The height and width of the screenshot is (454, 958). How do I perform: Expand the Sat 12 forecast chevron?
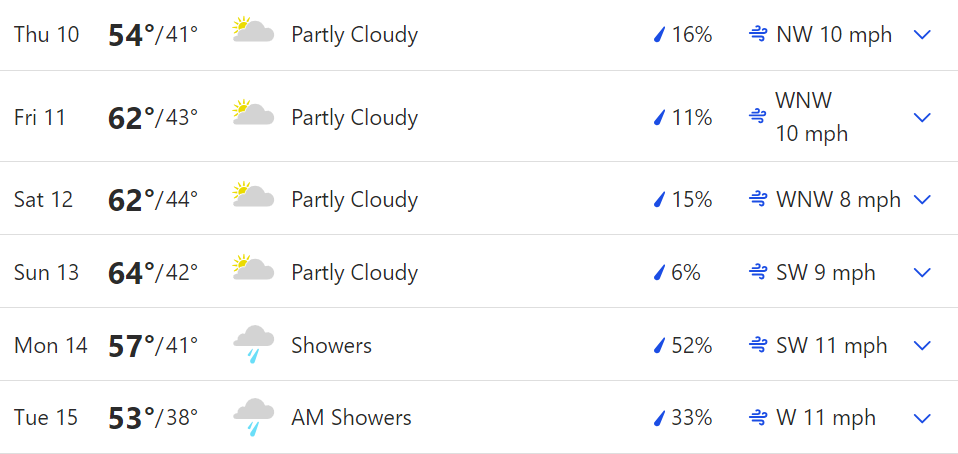pos(921,199)
